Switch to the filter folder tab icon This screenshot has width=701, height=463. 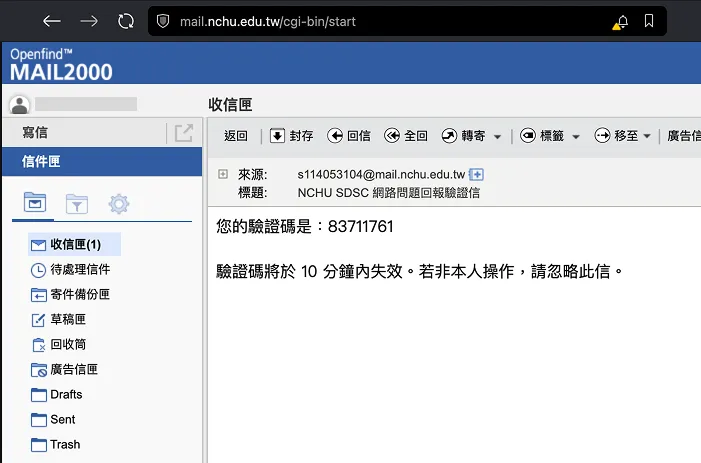[x=77, y=204]
